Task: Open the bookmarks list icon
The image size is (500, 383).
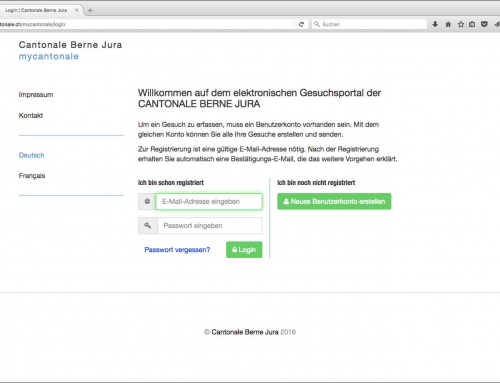Action: point(472,24)
